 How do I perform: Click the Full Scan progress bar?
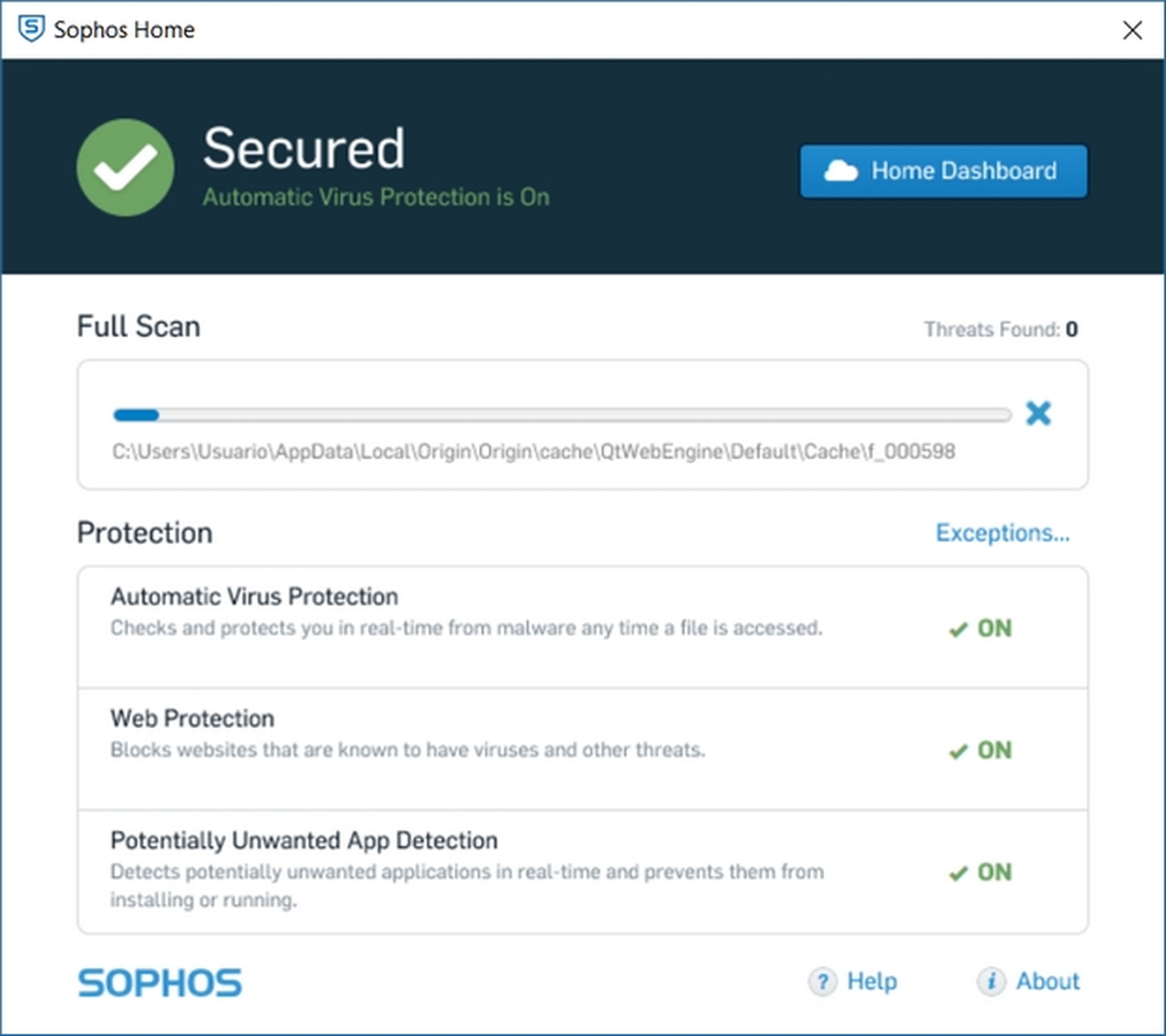(562, 415)
